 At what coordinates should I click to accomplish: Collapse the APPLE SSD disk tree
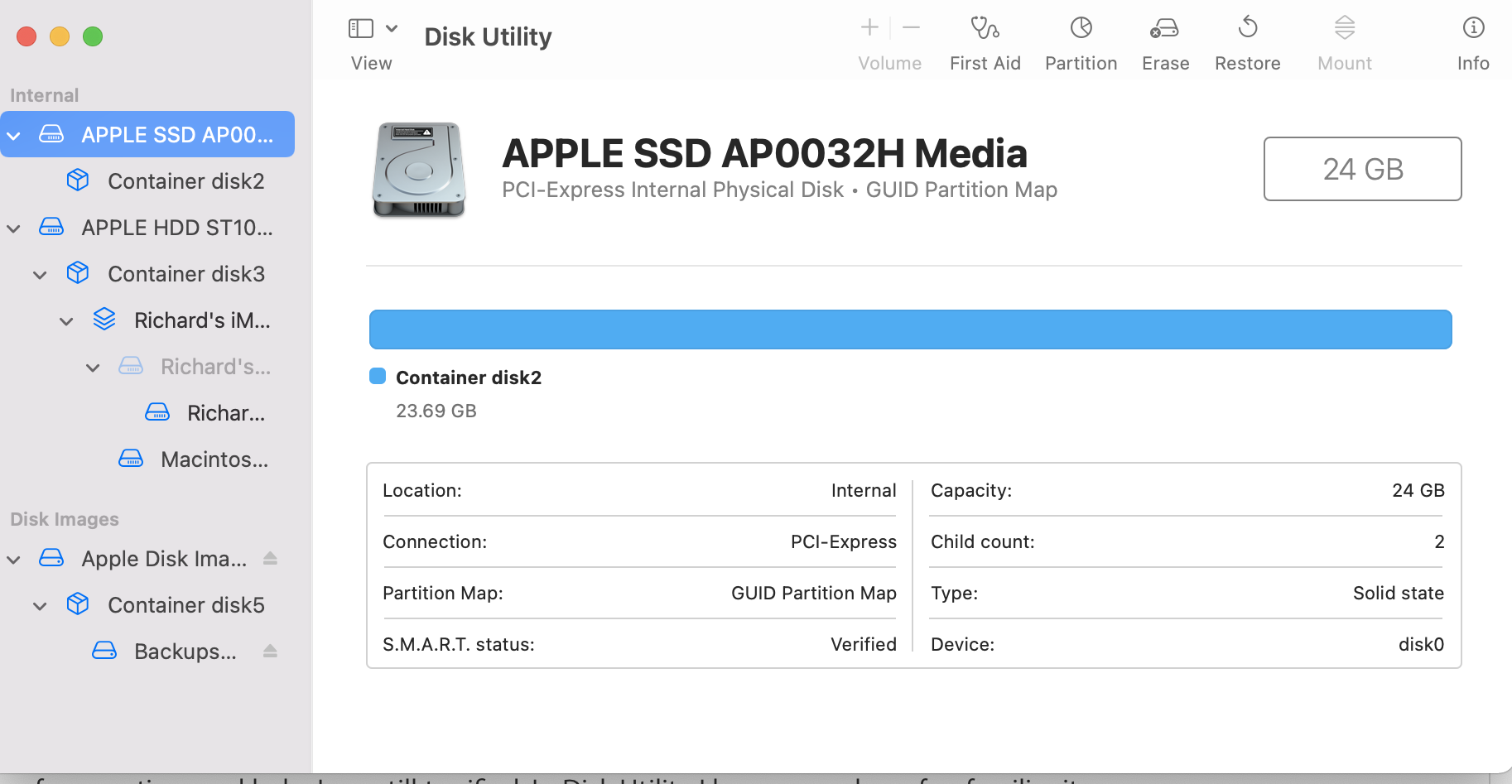click(14, 135)
